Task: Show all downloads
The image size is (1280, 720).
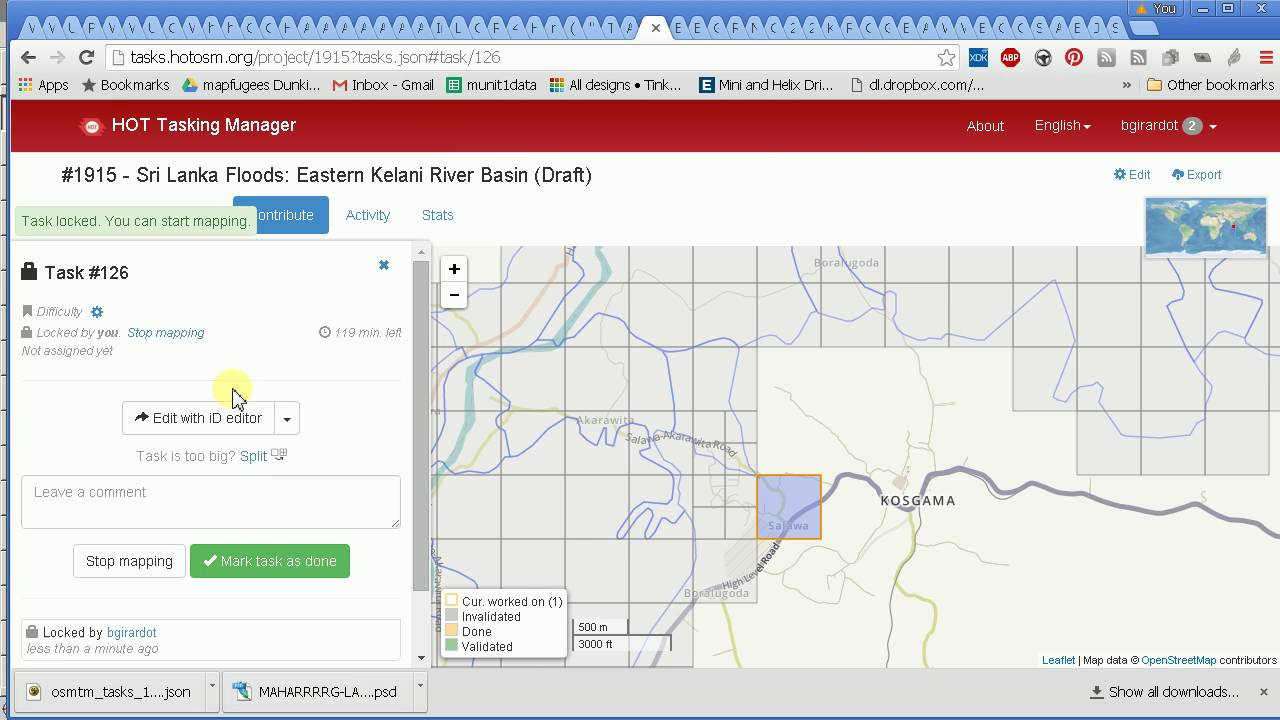Action: pos(1165,691)
